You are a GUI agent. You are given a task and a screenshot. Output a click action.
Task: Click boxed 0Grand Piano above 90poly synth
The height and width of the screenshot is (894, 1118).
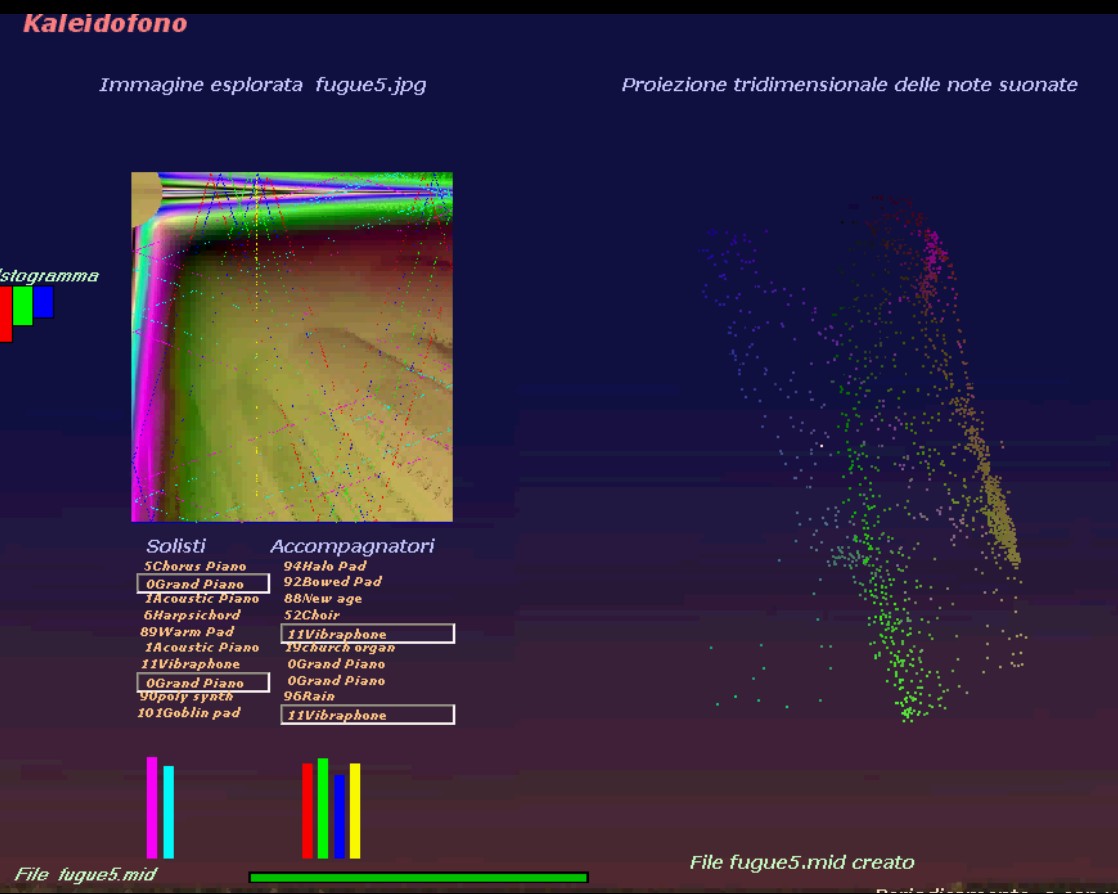coord(203,683)
